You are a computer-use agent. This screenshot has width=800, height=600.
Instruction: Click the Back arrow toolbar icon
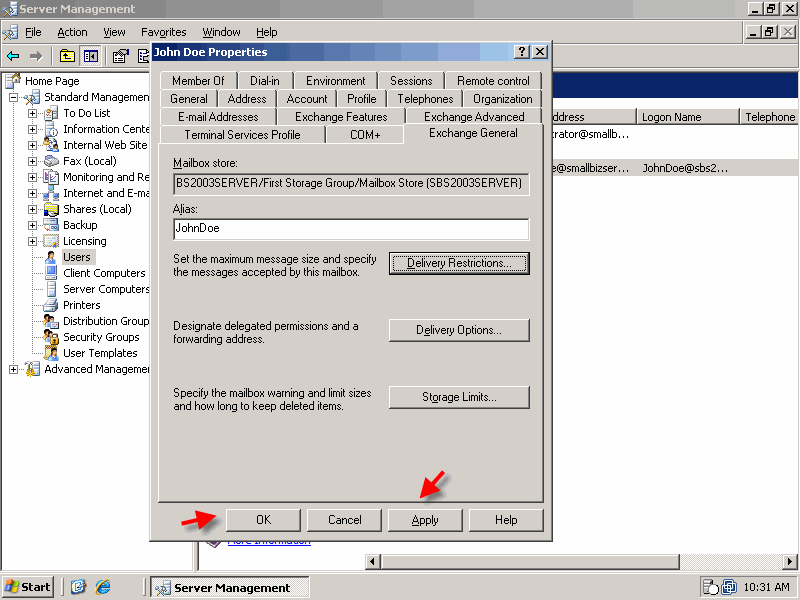tap(13, 56)
